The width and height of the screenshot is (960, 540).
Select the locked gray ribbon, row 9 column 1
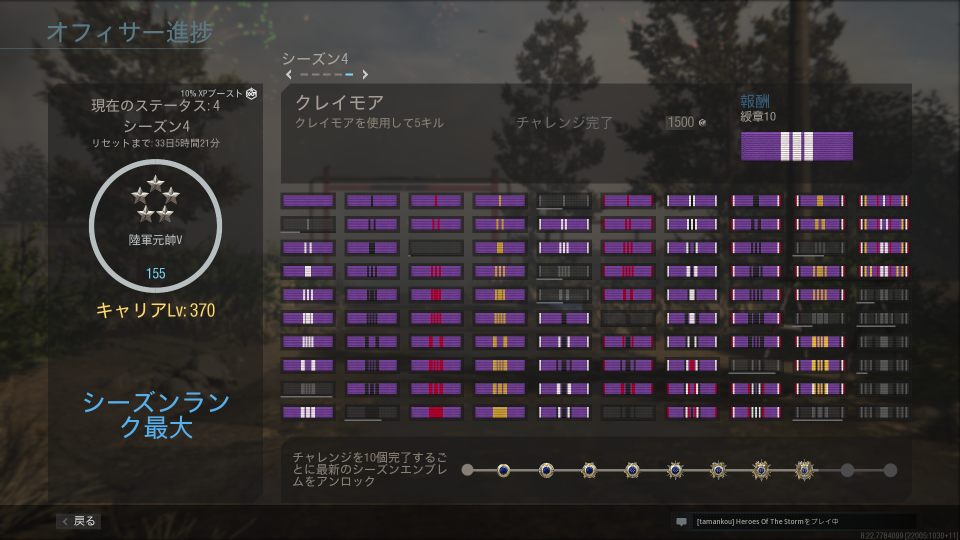coord(308,389)
